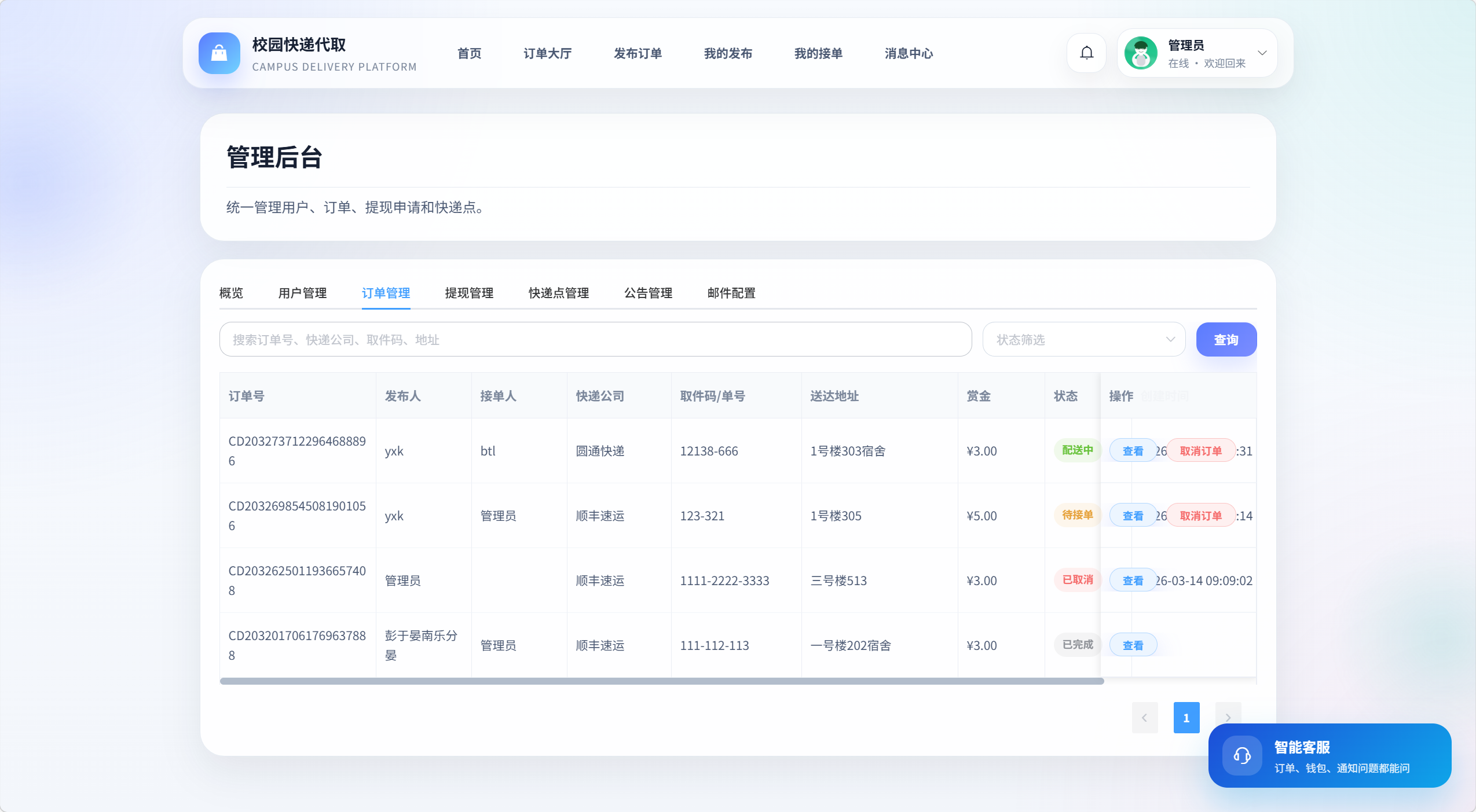The height and width of the screenshot is (812, 1476).
Task: Select page 1 in pagination
Action: pos(1186,718)
